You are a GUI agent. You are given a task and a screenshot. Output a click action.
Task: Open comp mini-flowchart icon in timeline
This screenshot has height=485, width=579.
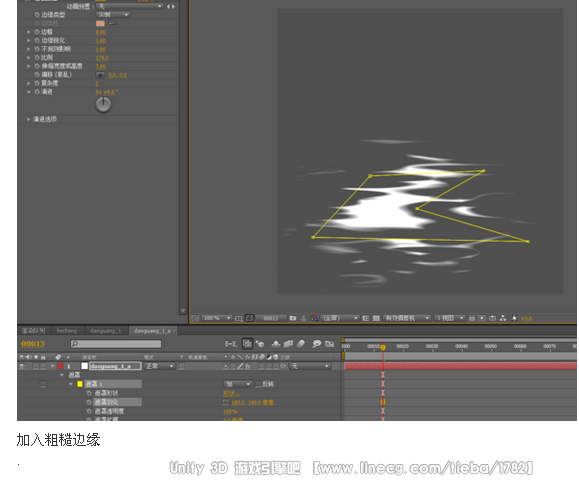pyautogui.click(x=231, y=344)
